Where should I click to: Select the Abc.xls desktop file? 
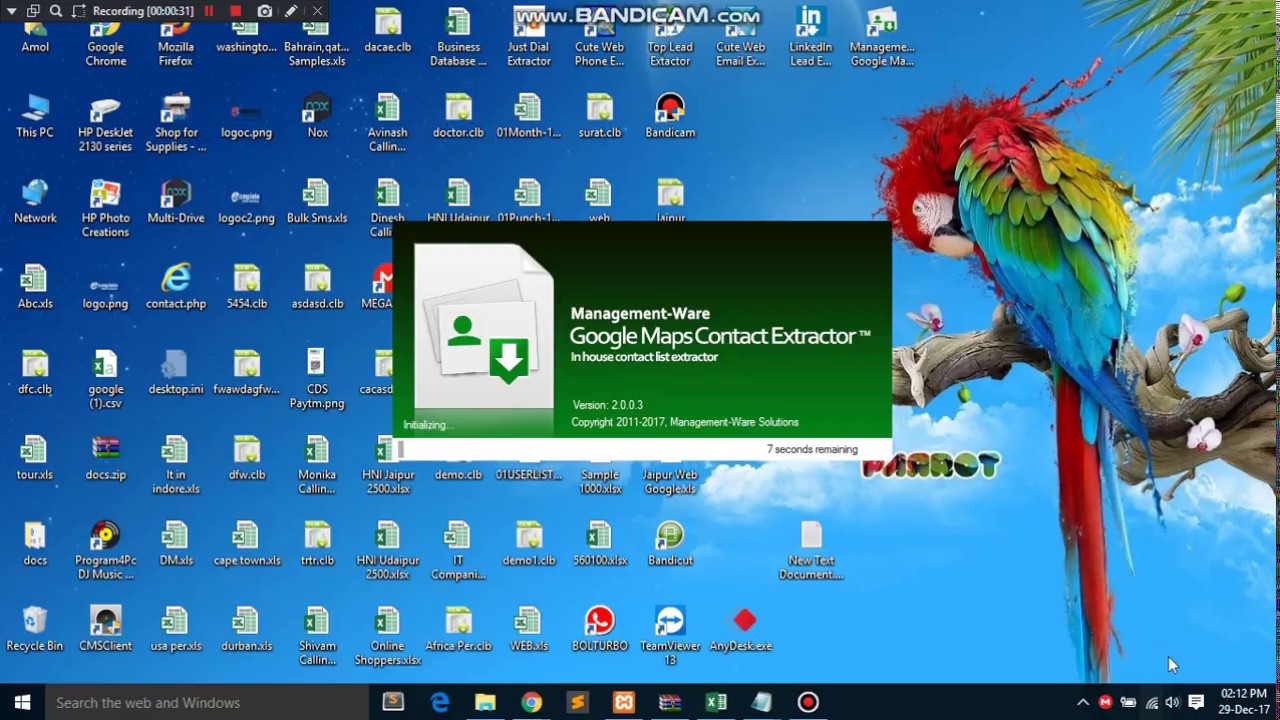[x=35, y=288]
